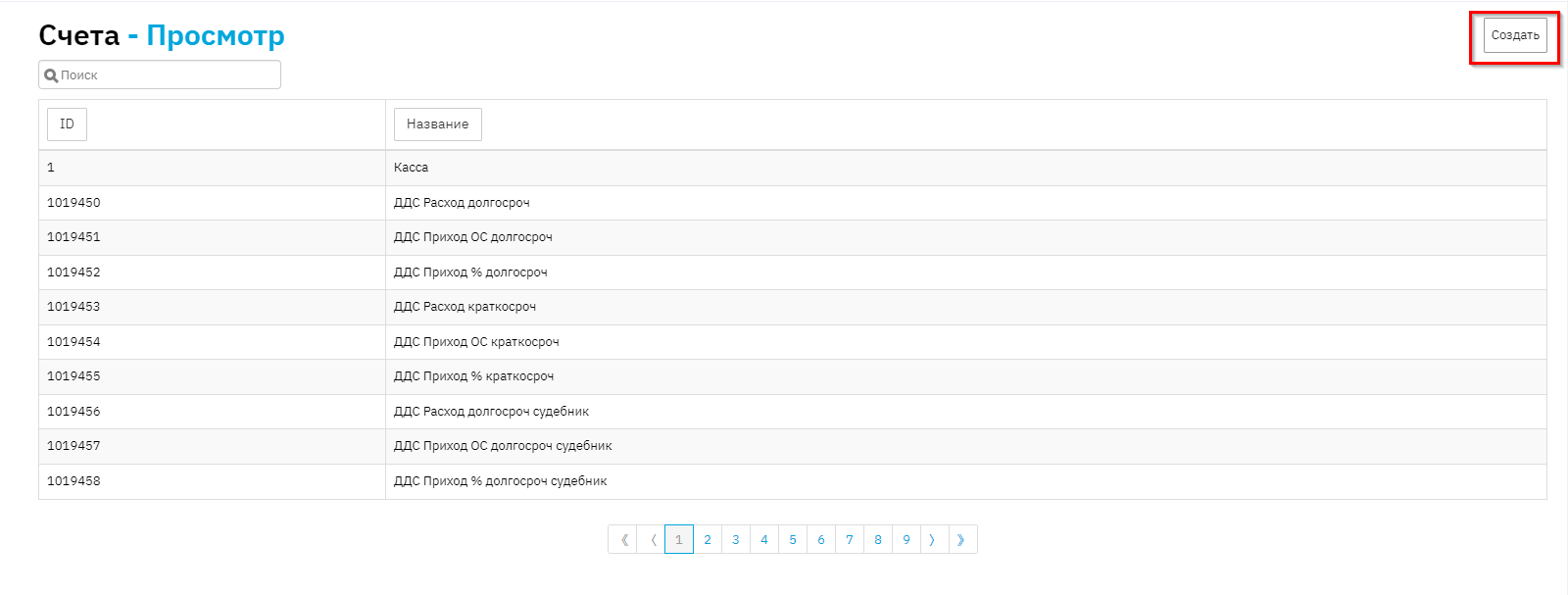Click the Создать button
Screen dimensions: 1568x595
1514,35
